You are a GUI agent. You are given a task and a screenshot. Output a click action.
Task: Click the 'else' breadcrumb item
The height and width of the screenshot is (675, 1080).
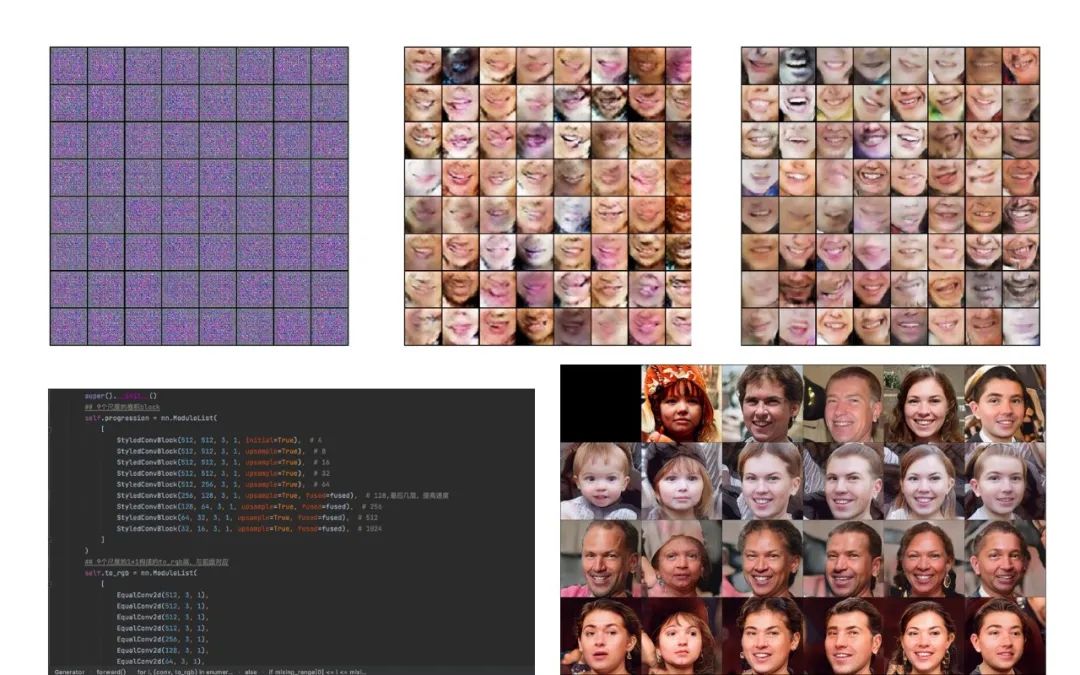tap(251, 672)
